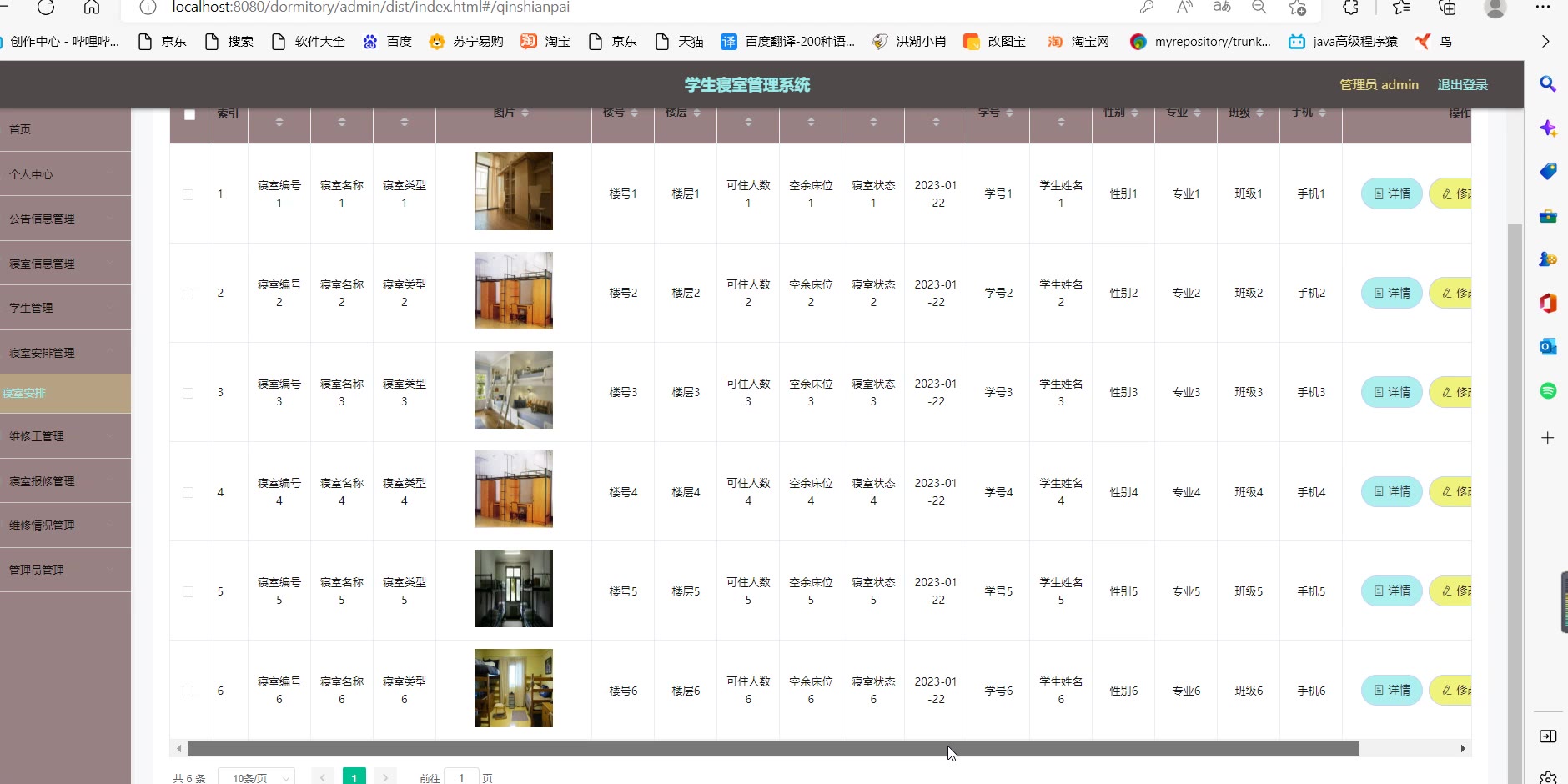1568x784 pixels.
Task: Open the shopping tag sidebar icon
Action: point(1548,171)
